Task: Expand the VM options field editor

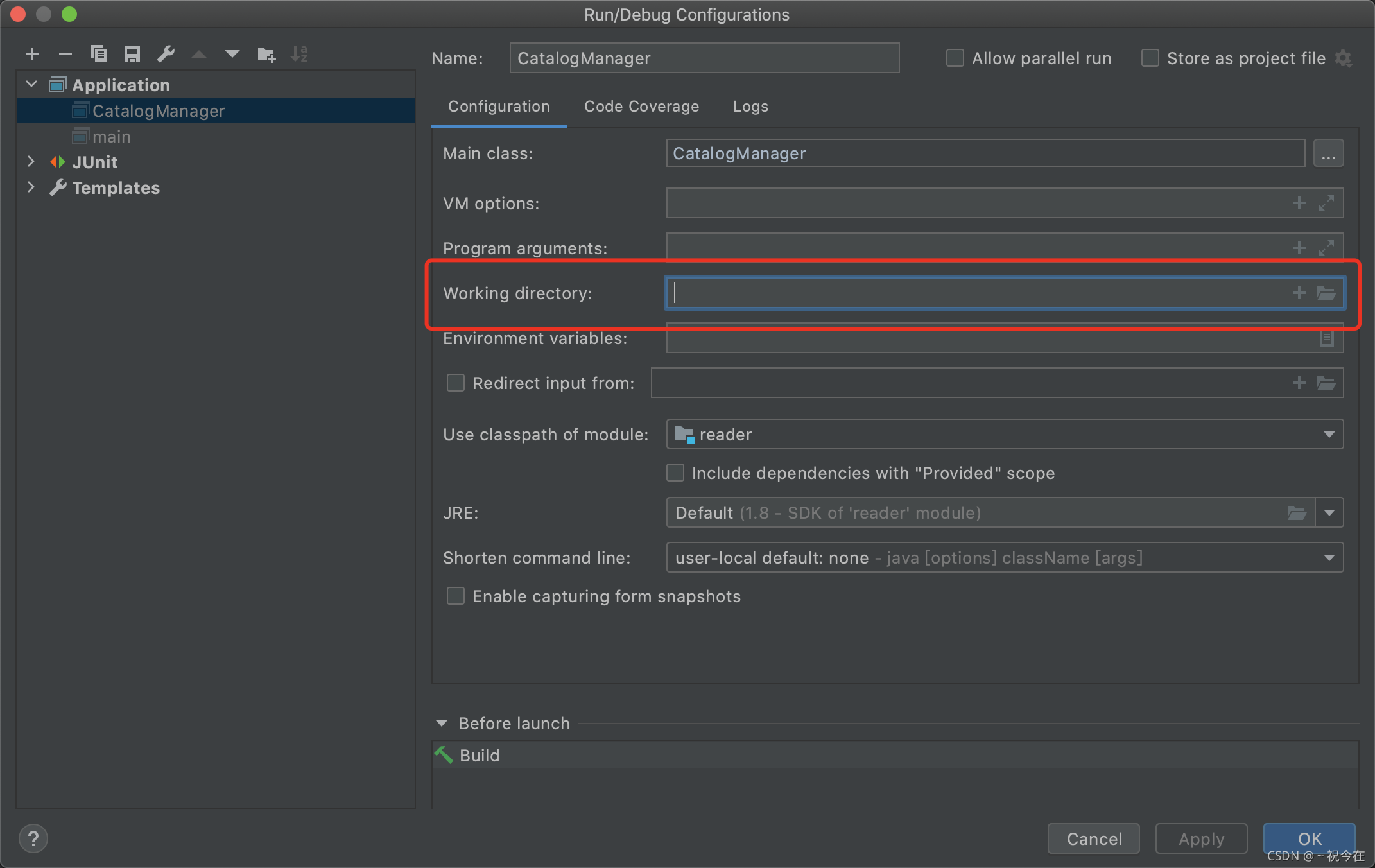Action: tap(1326, 204)
